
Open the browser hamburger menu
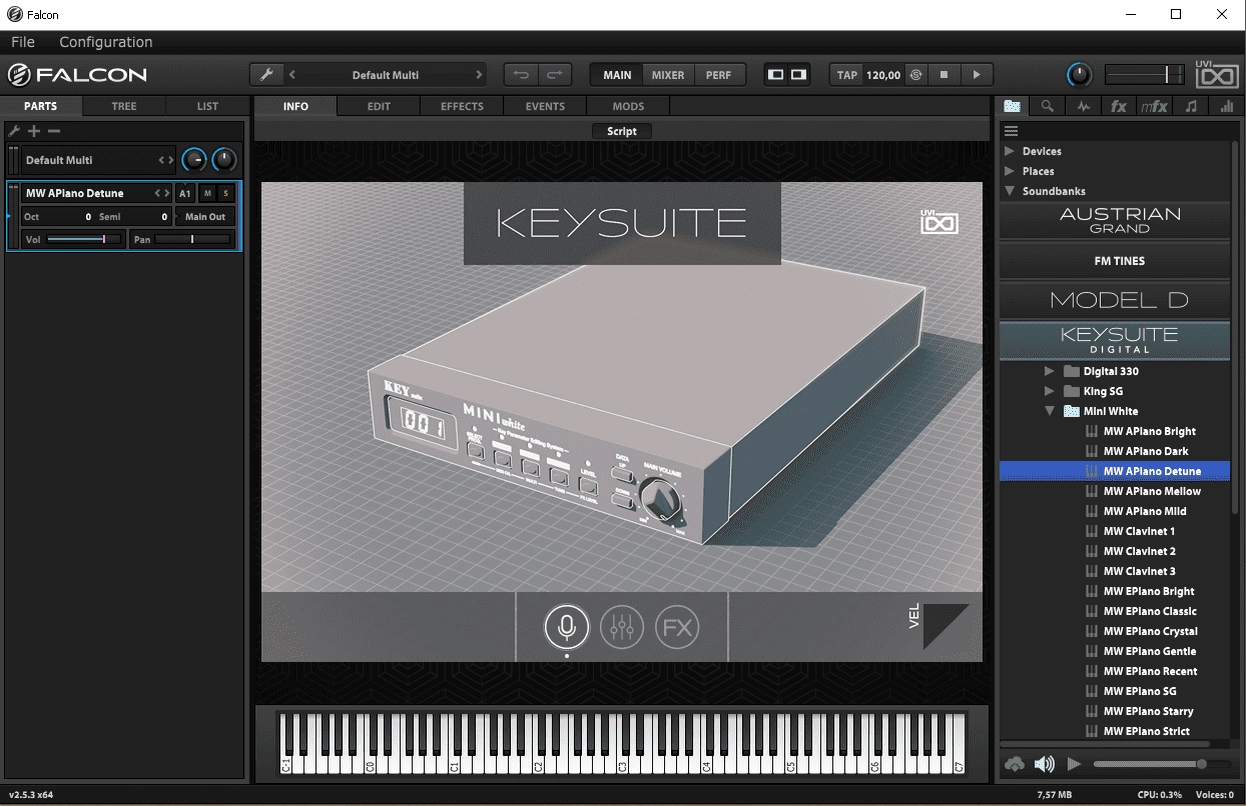click(x=1011, y=131)
